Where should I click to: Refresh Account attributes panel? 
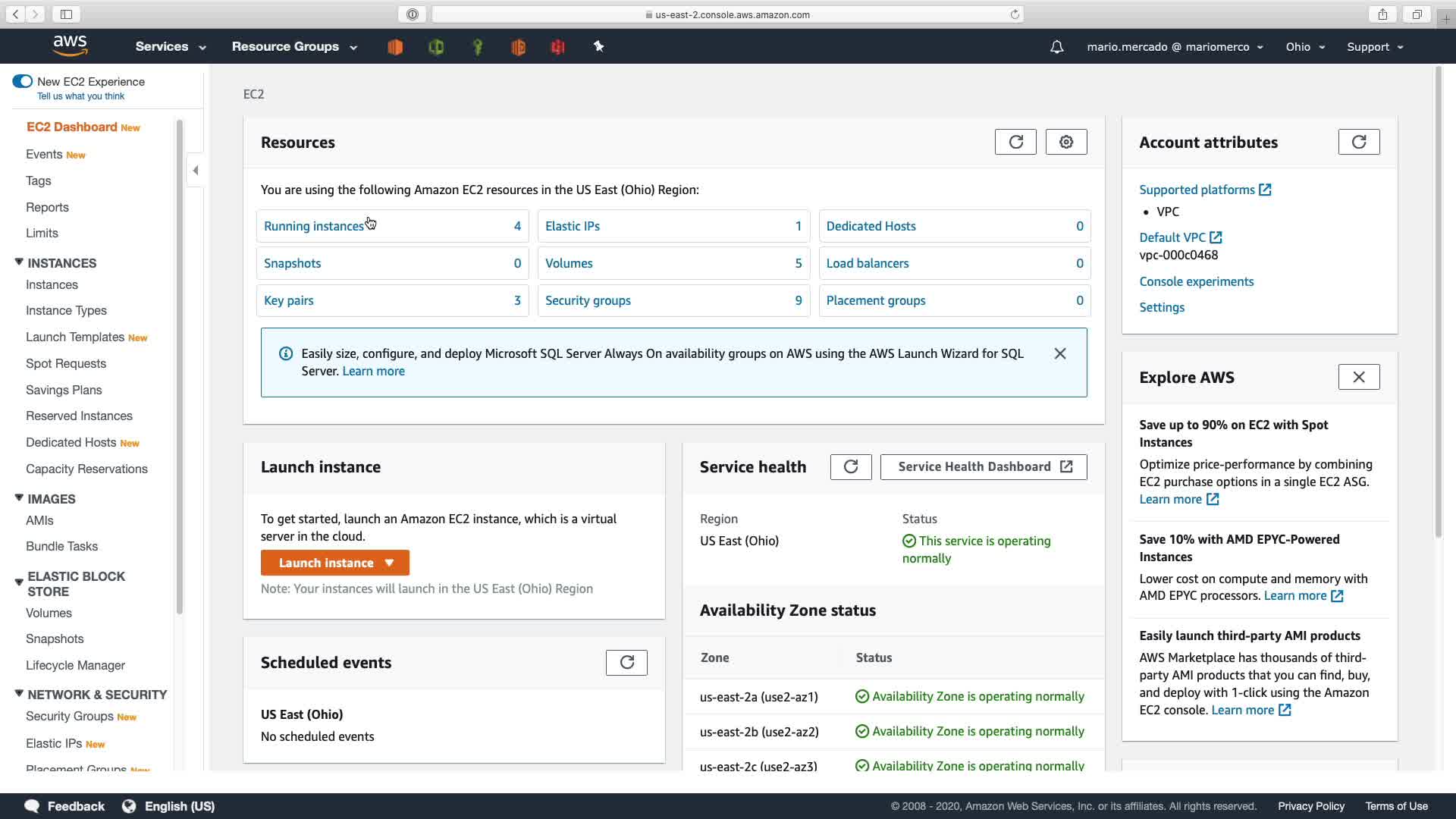click(x=1358, y=142)
